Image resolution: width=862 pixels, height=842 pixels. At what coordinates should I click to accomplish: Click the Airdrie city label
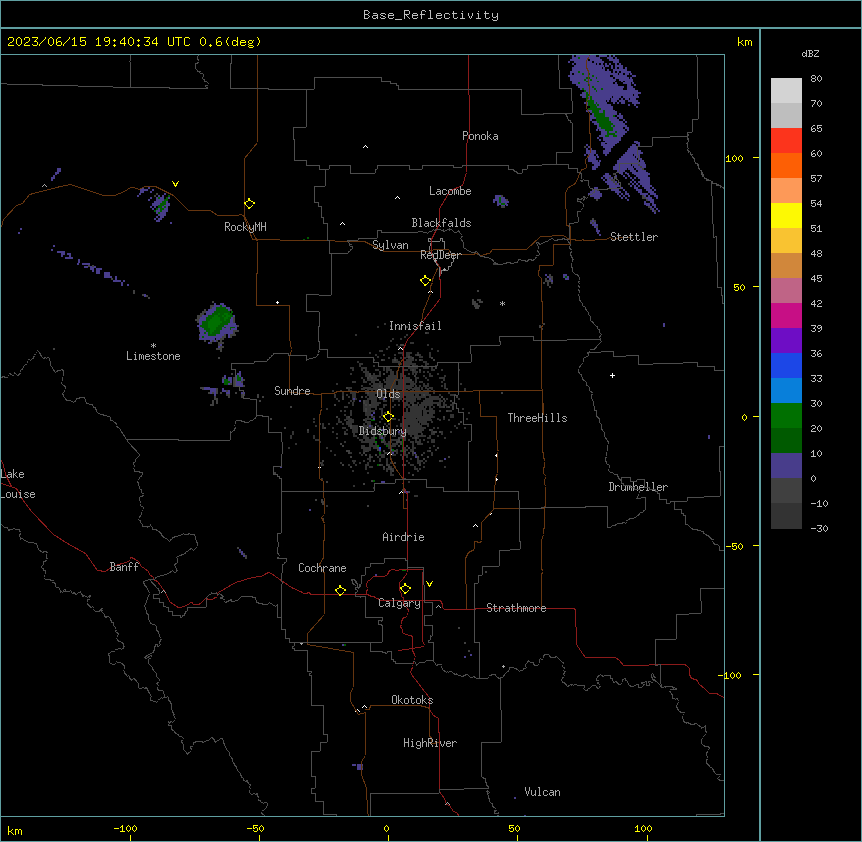(403, 537)
